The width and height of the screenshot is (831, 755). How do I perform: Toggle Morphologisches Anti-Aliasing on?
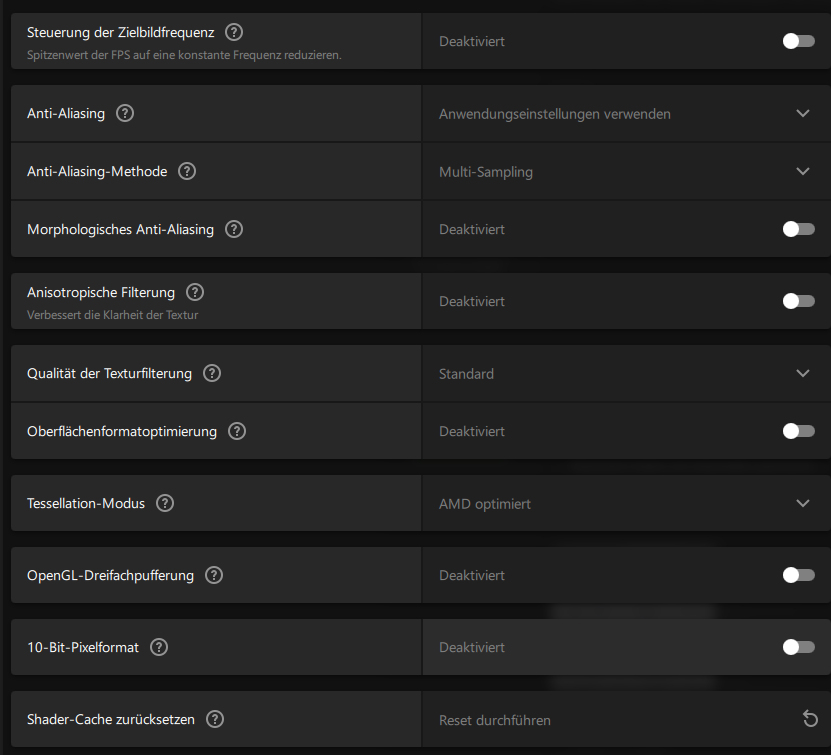pos(798,229)
